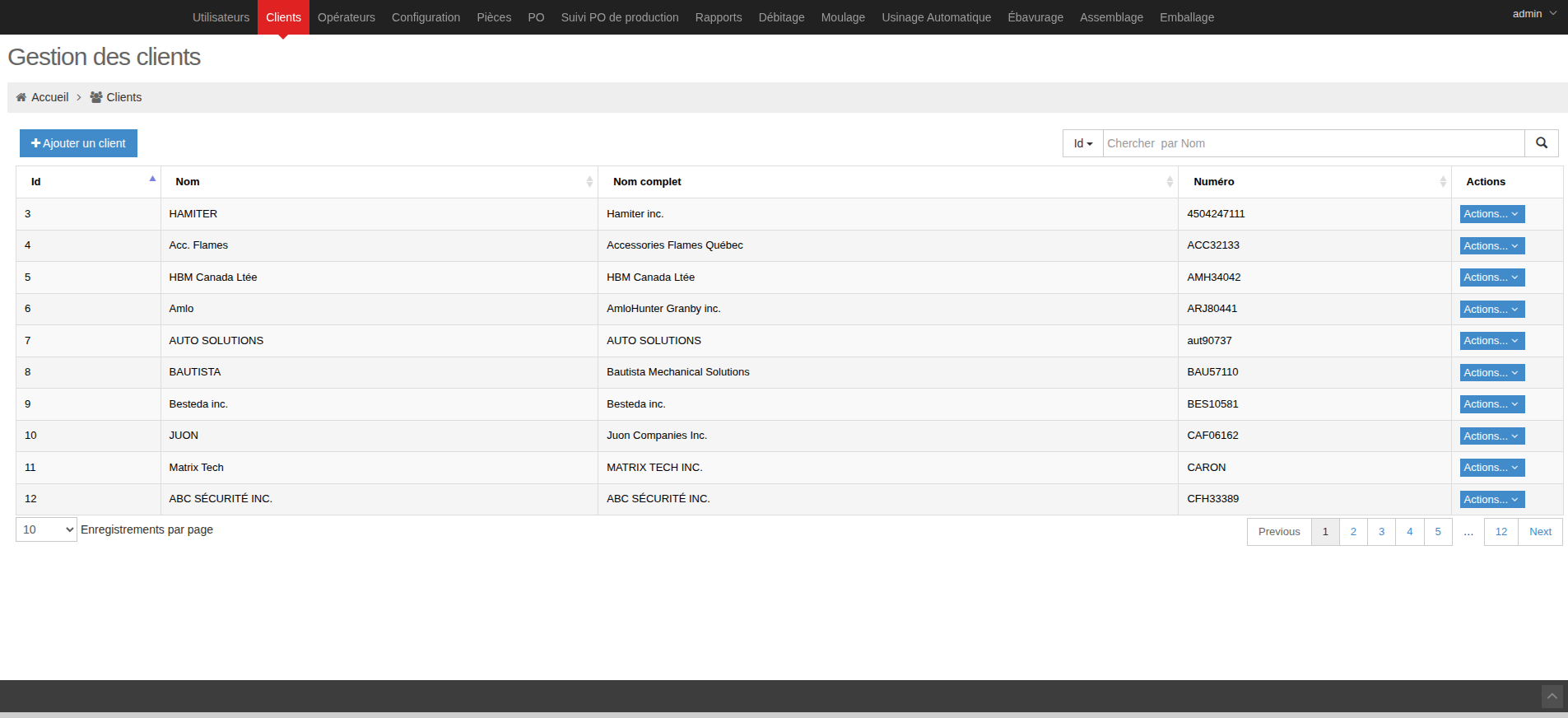The height and width of the screenshot is (718, 1568).
Task: Focus the Chercher par Nom search field
Action: pyautogui.click(x=1314, y=143)
